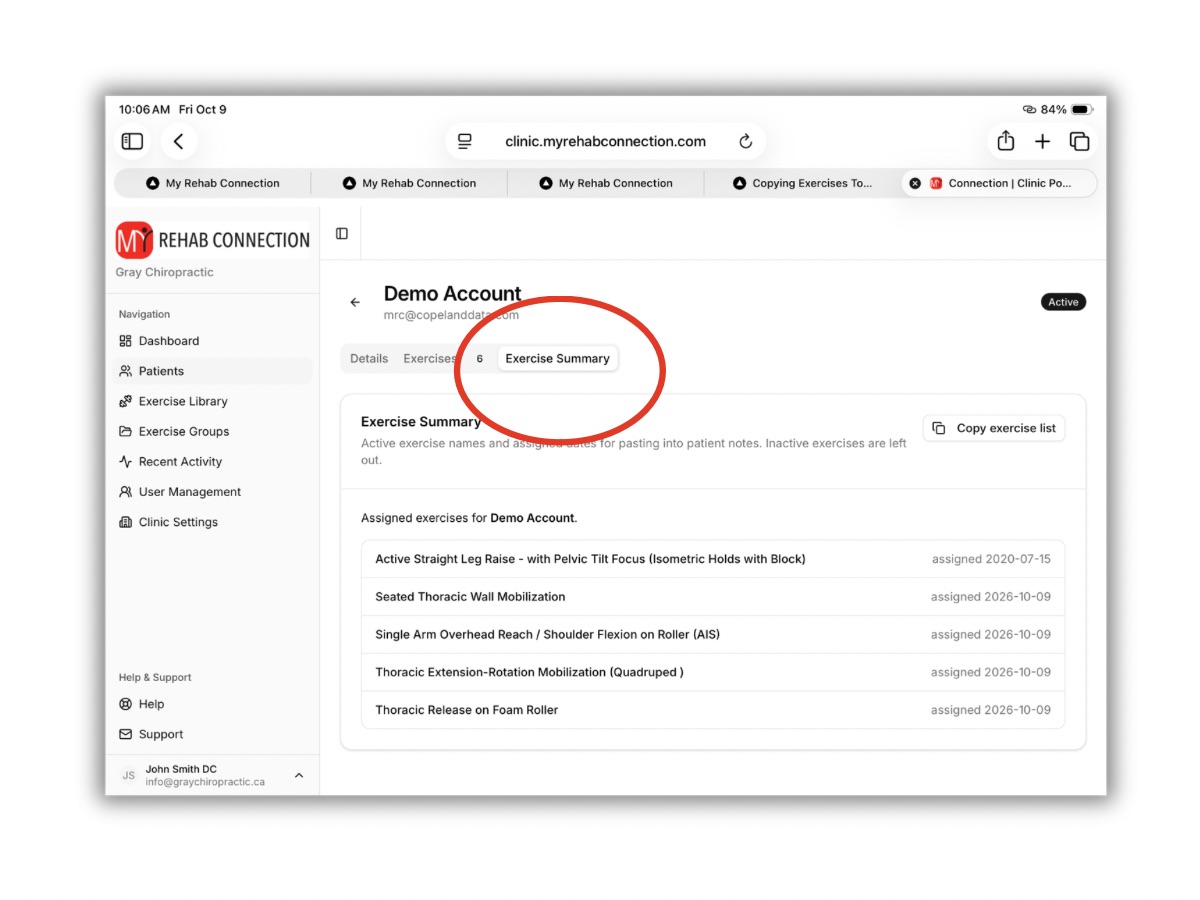Click the Active status badge

[x=1063, y=302]
